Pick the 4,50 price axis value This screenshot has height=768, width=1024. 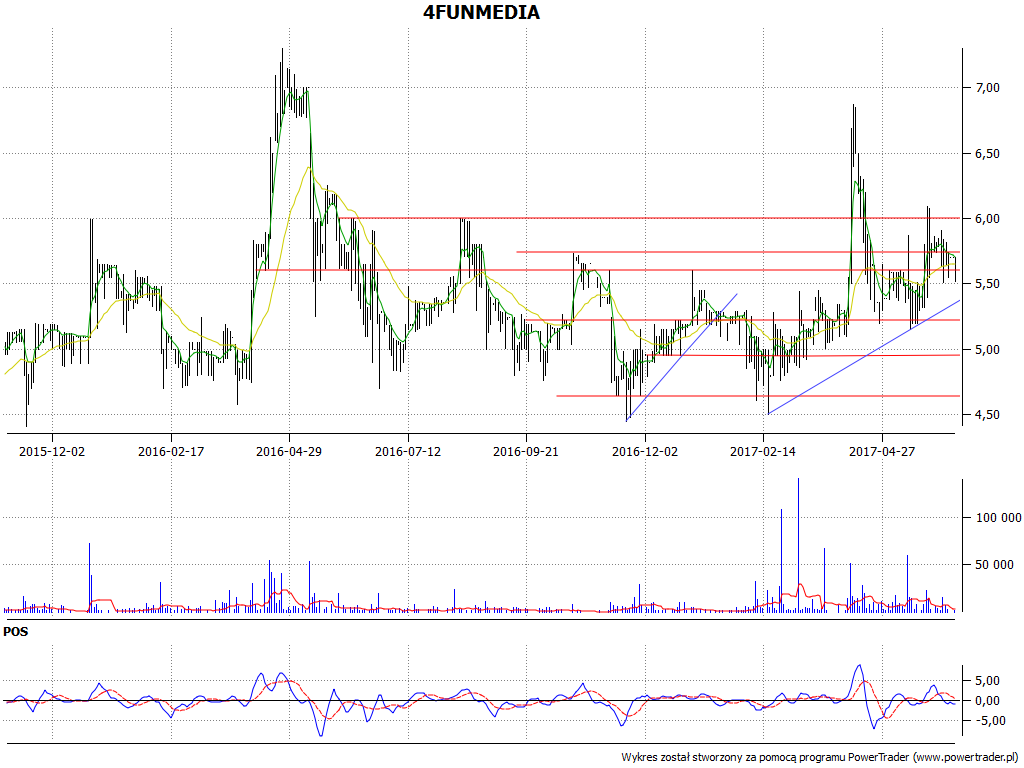tap(987, 415)
